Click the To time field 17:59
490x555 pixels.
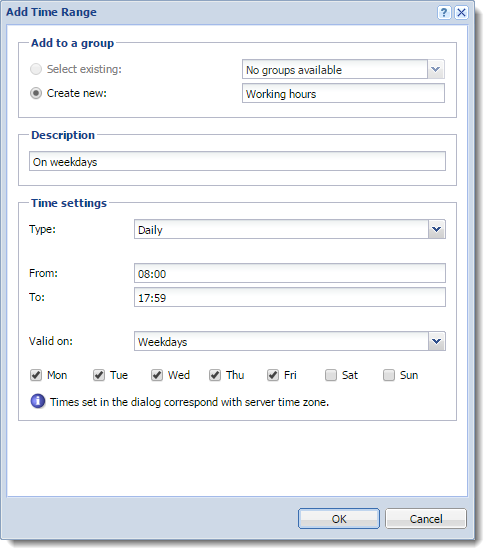pos(290,297)
